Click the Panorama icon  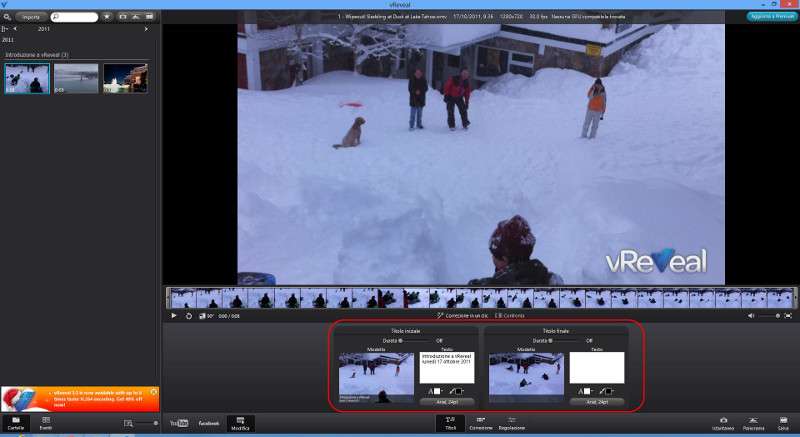pos(753,422)
